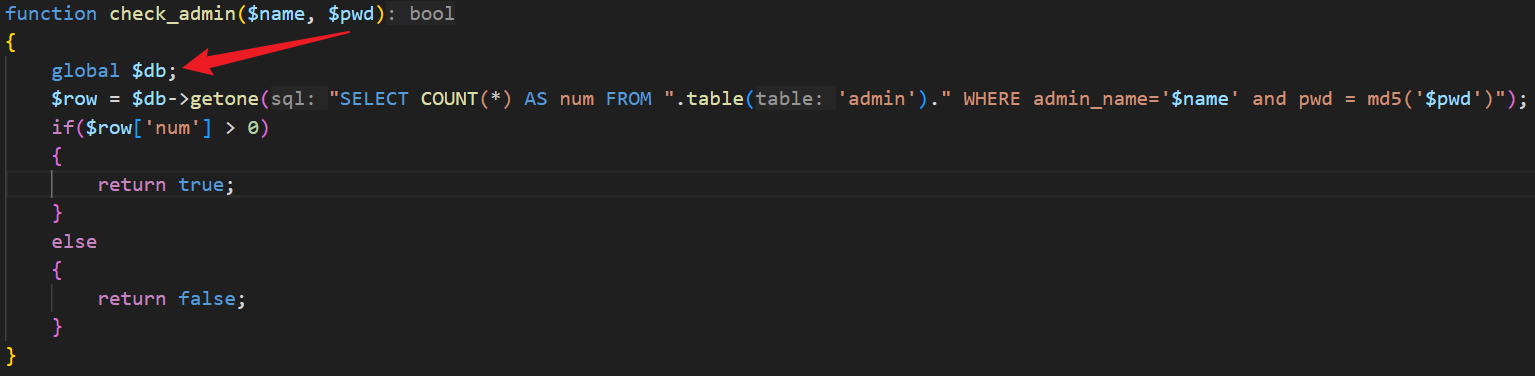Click the return true statement

pos(166,185)
